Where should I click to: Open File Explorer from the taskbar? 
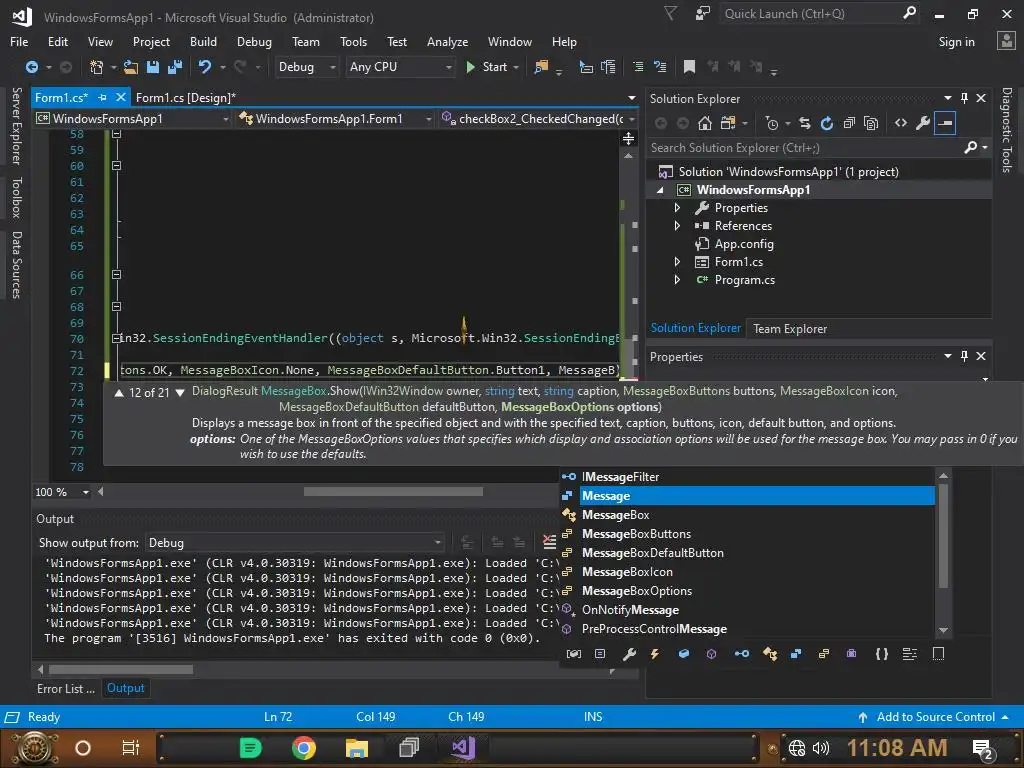pos(357,747)
